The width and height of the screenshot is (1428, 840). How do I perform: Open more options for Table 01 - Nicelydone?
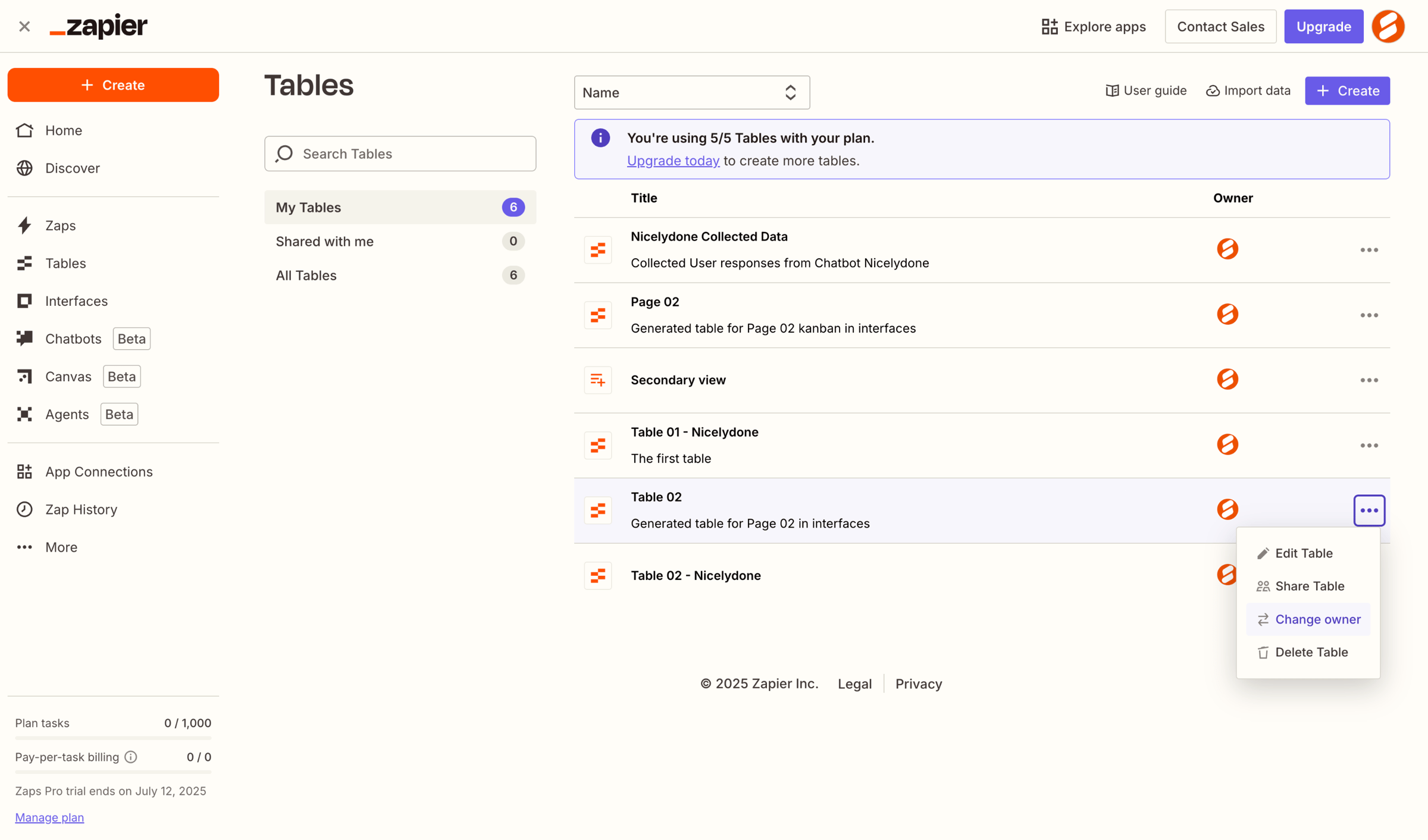point(1369,446)
